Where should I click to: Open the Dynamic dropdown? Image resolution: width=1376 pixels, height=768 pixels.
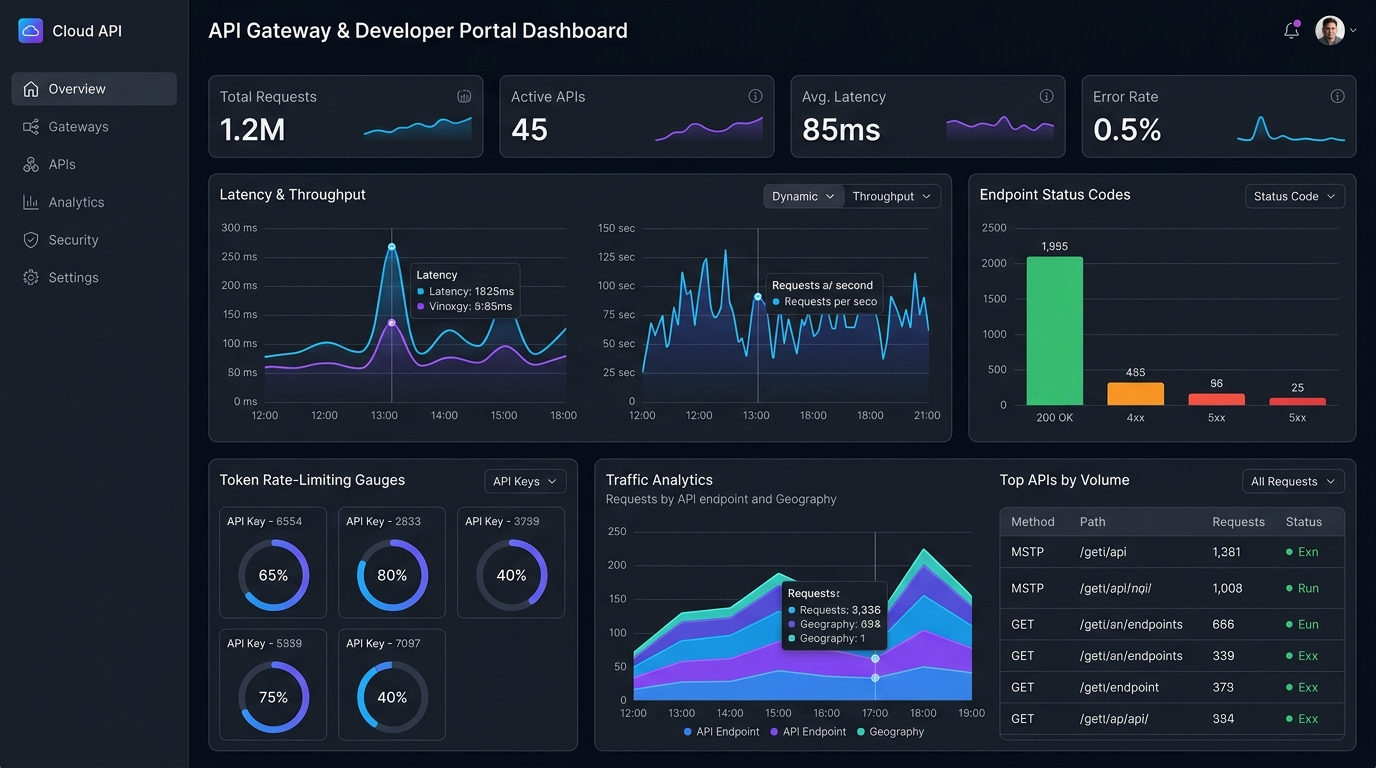click(803, 196)
